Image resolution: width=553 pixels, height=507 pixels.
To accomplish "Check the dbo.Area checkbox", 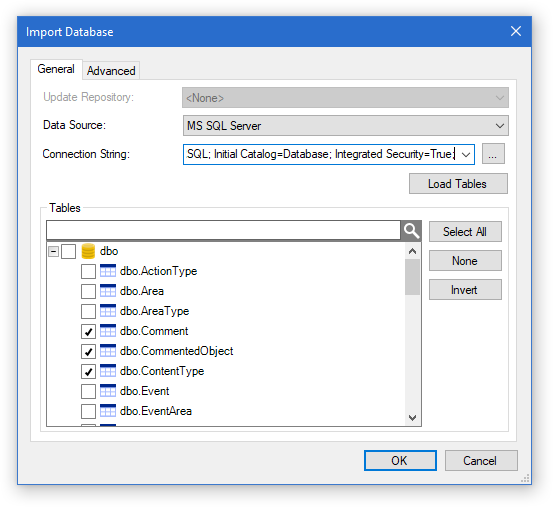I will pyautogui.click(x=88, y=292).
